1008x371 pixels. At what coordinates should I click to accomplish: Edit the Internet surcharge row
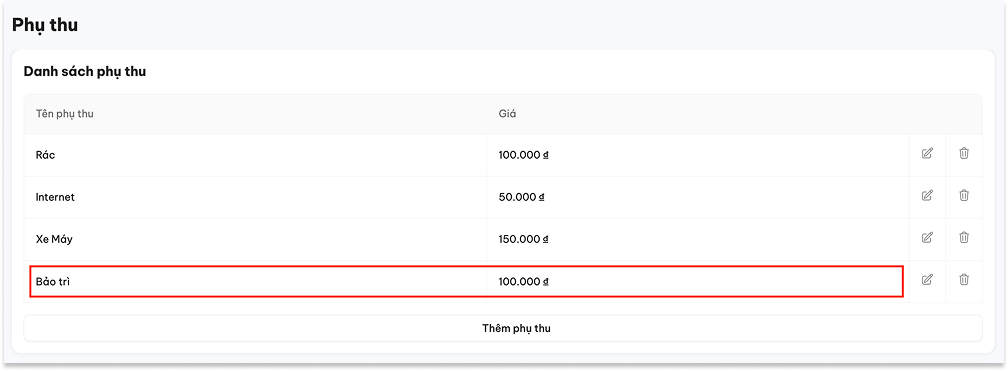click(x=927, y=195)
